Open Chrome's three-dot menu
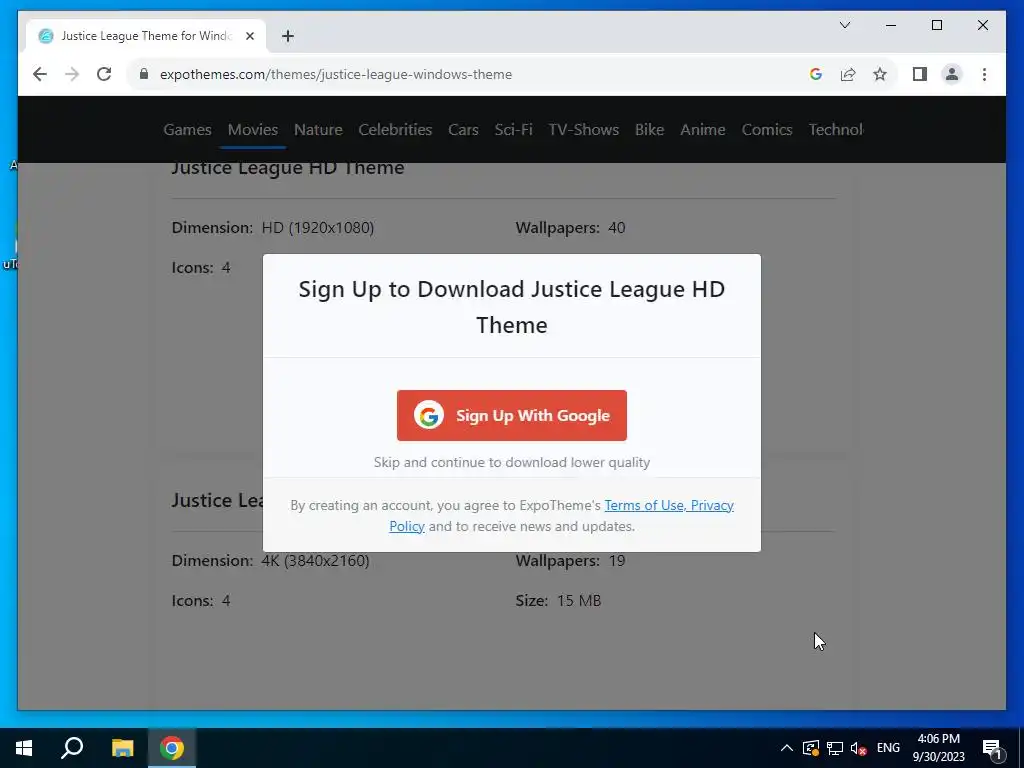 pos(984,74)
